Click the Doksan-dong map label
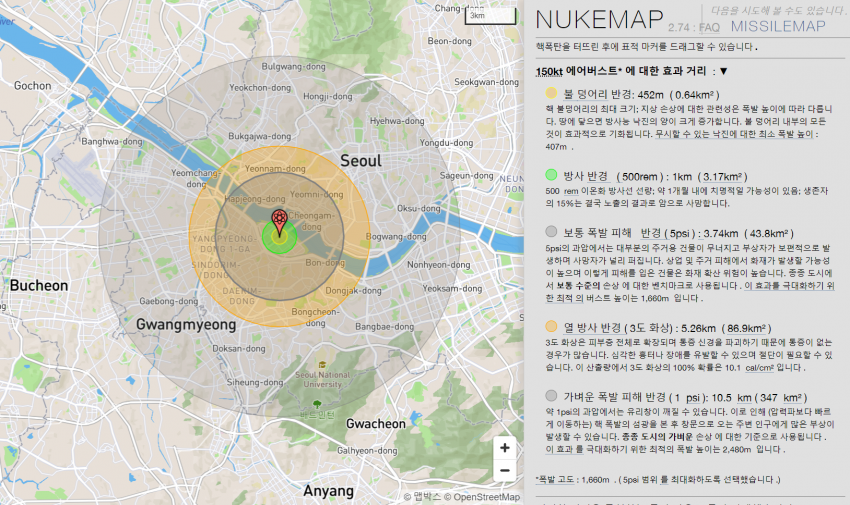Image resolution: width=850 pixels, height=505 pixels. click(239, 348)
